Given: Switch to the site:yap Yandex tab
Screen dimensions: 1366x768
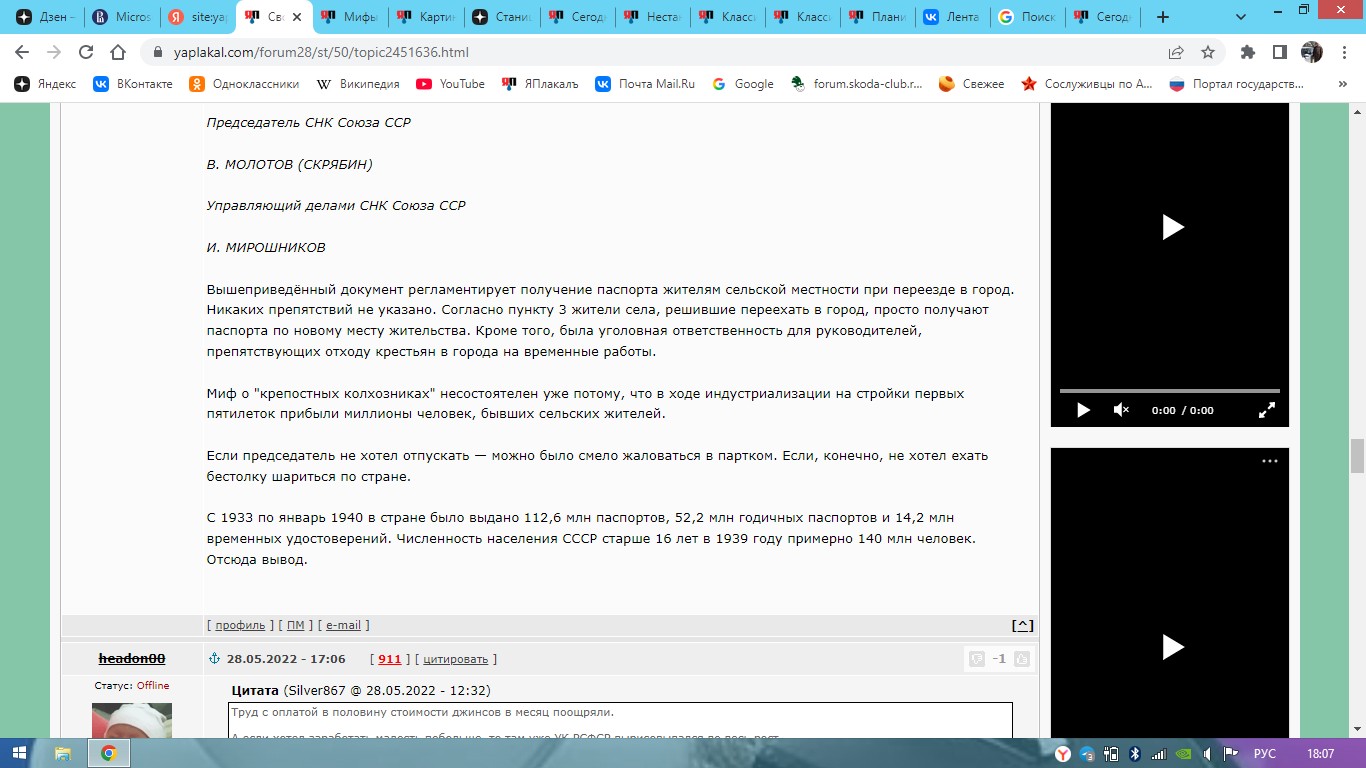Looking at the screenshot, I should point(198,17).
